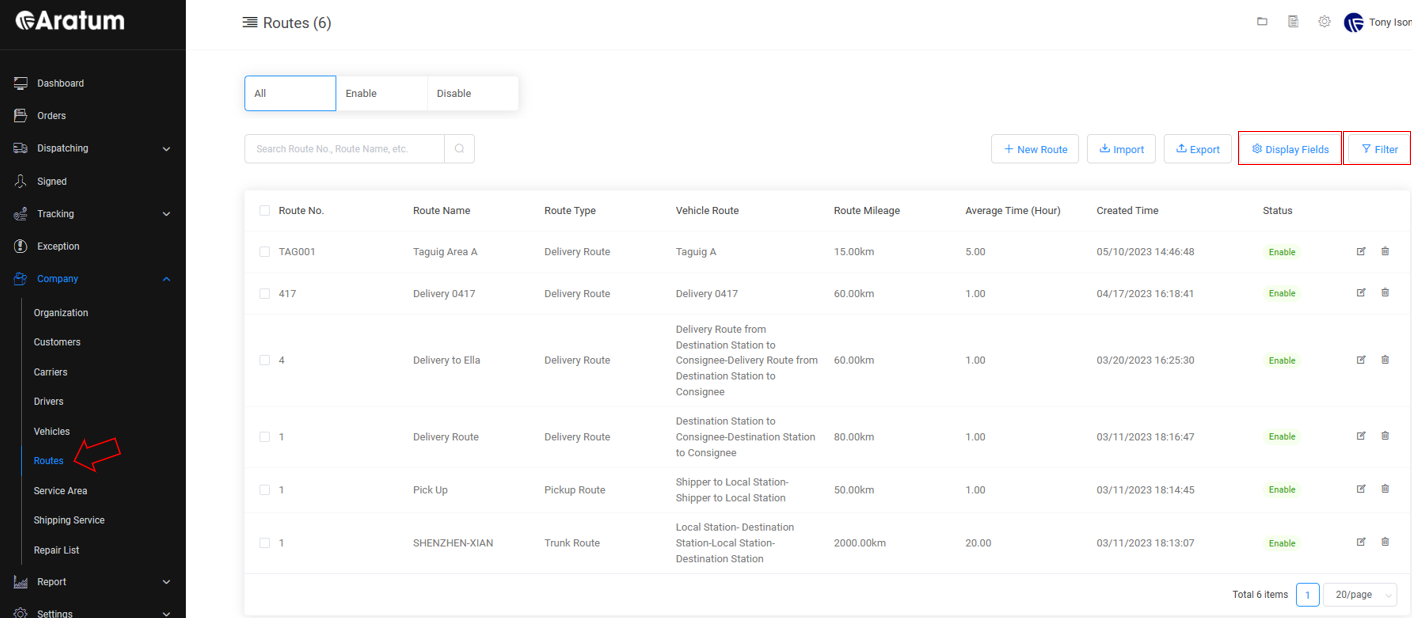
Task: Check the Pick Up row checkbox
Action: click(x=264, y=490)
